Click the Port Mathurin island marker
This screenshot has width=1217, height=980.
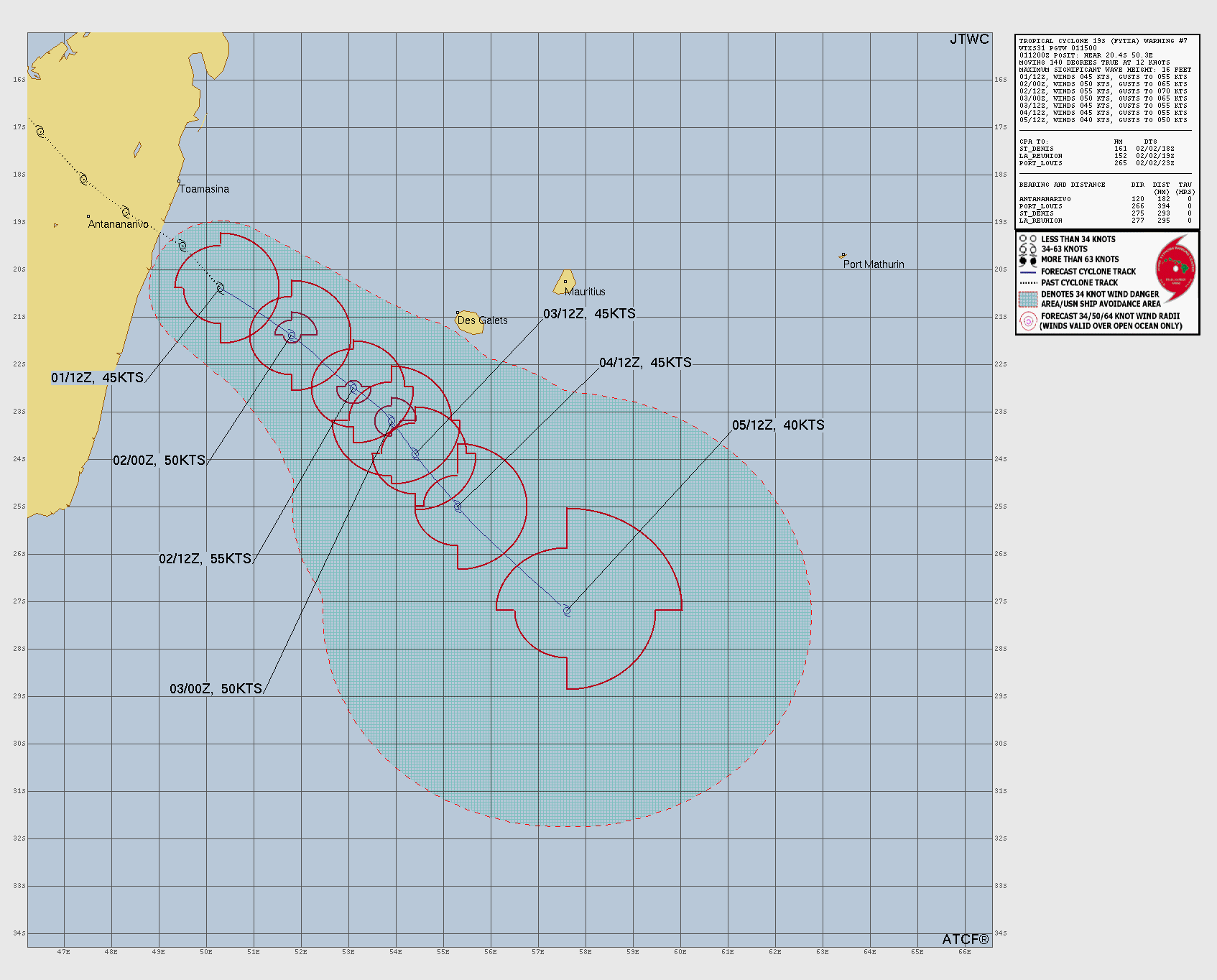click(x=843, y=255)
